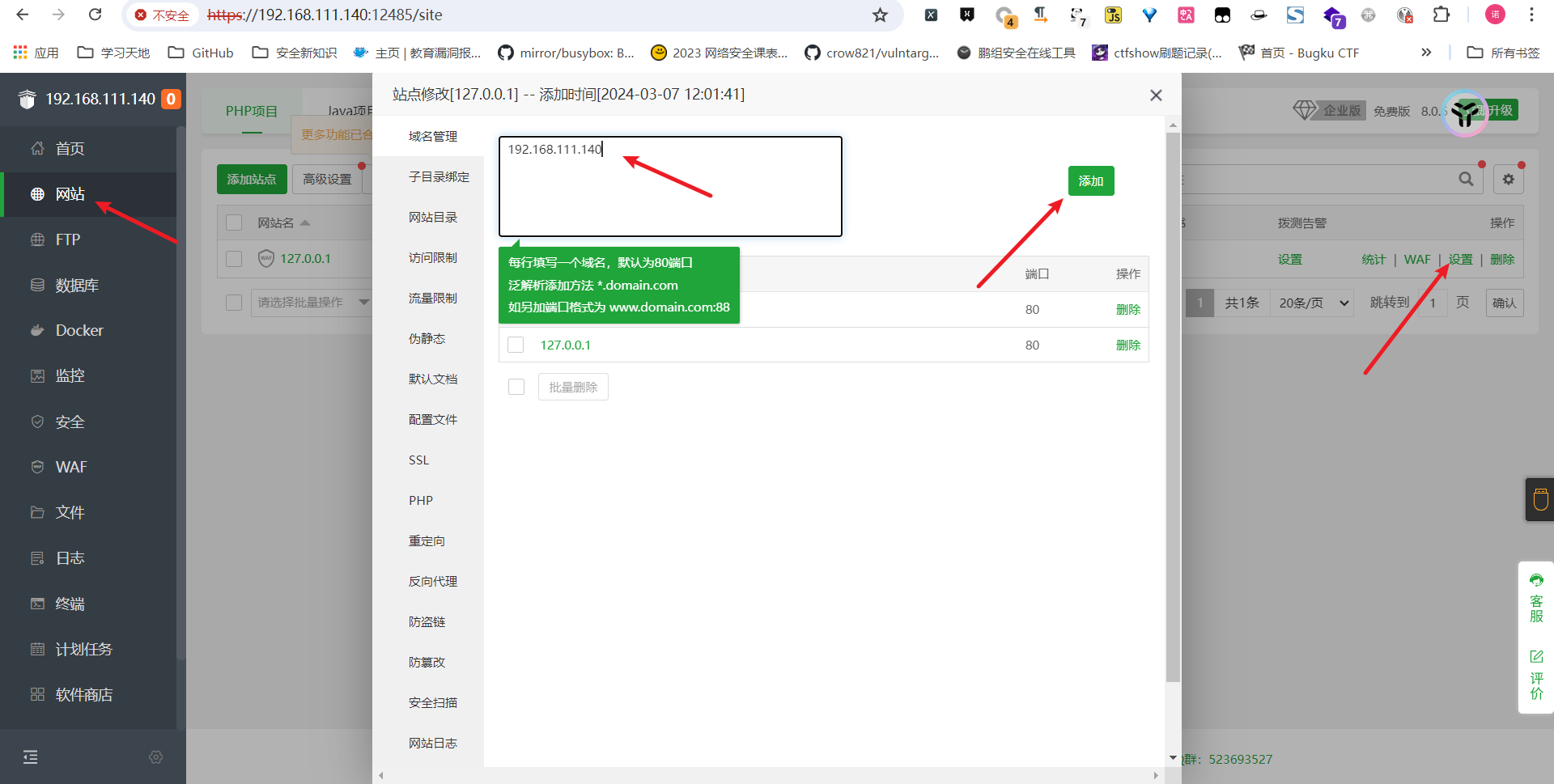Open the 20条/页 page size dropdown
1554x784 pixels.
point(1312,303)
